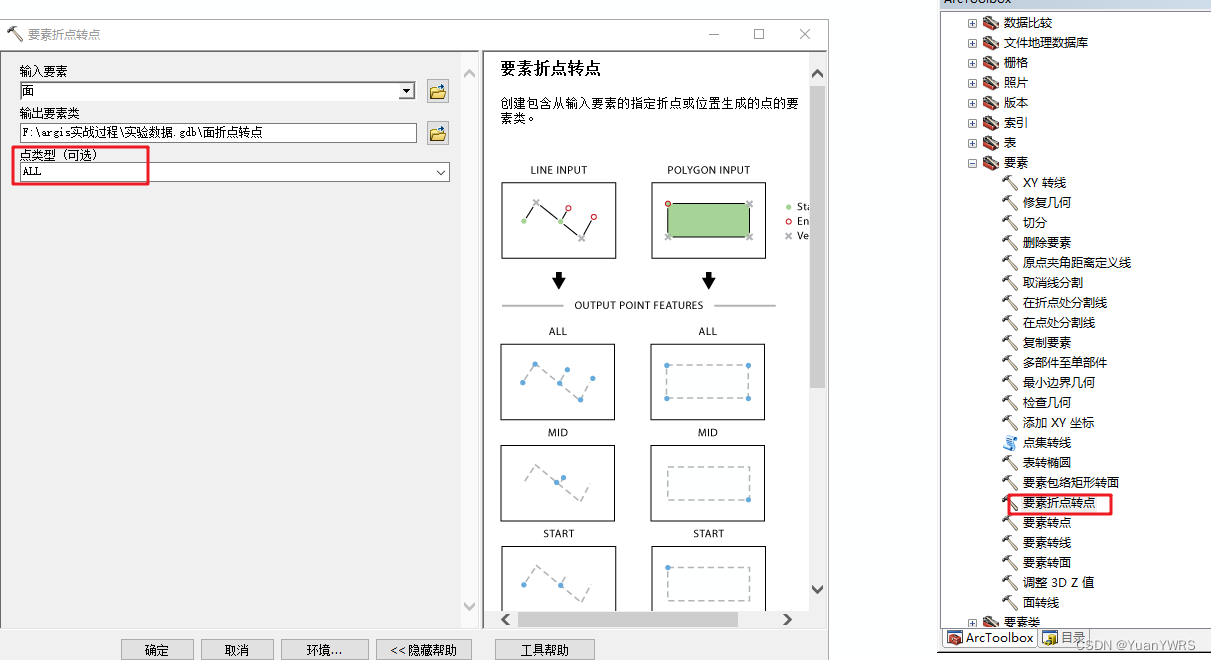Click the browse folder icon next to 输入要素

click(437, 91)
